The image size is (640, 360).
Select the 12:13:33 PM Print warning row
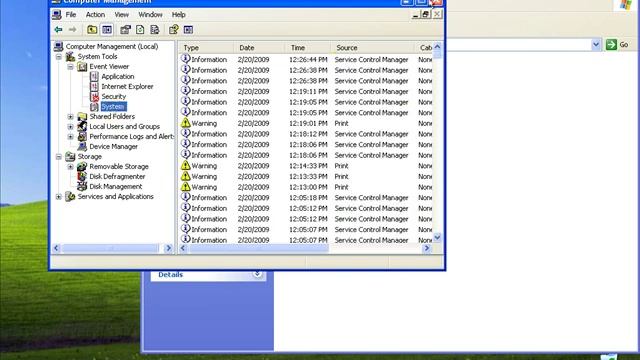[x=306, y=176]
